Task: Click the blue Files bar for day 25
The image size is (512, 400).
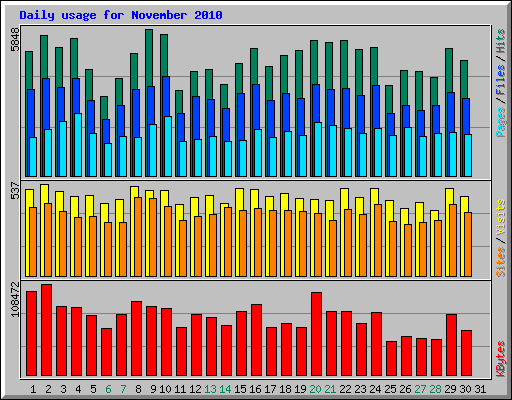Action: (x=391, y=124)
